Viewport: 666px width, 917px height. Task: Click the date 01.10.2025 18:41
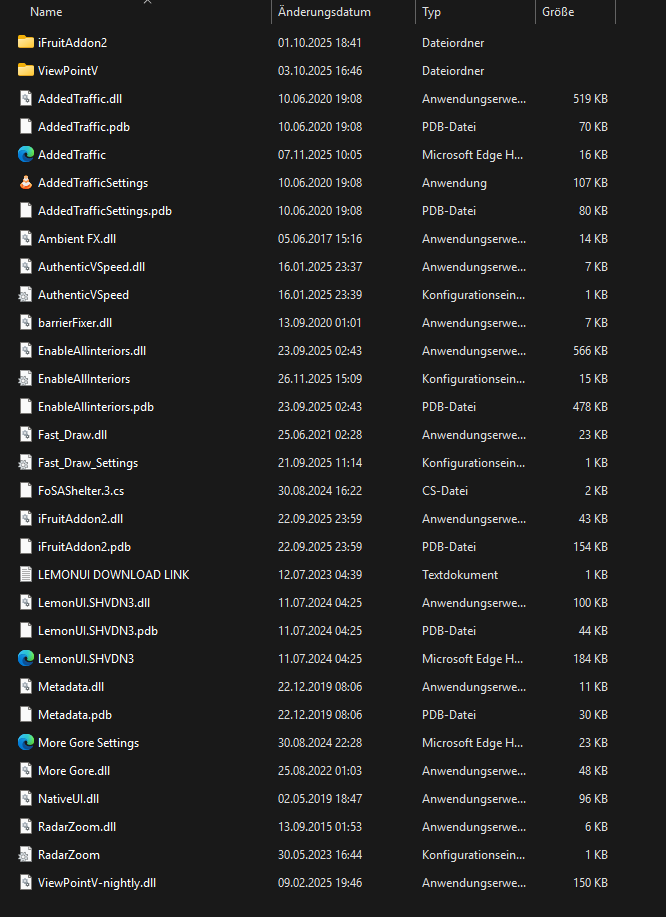320,42
